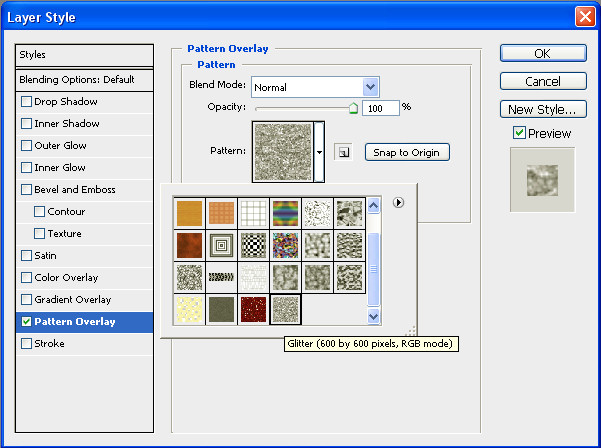
Task: Enable the Stroke effect checkbox
Action: click(x=26, y=343)
